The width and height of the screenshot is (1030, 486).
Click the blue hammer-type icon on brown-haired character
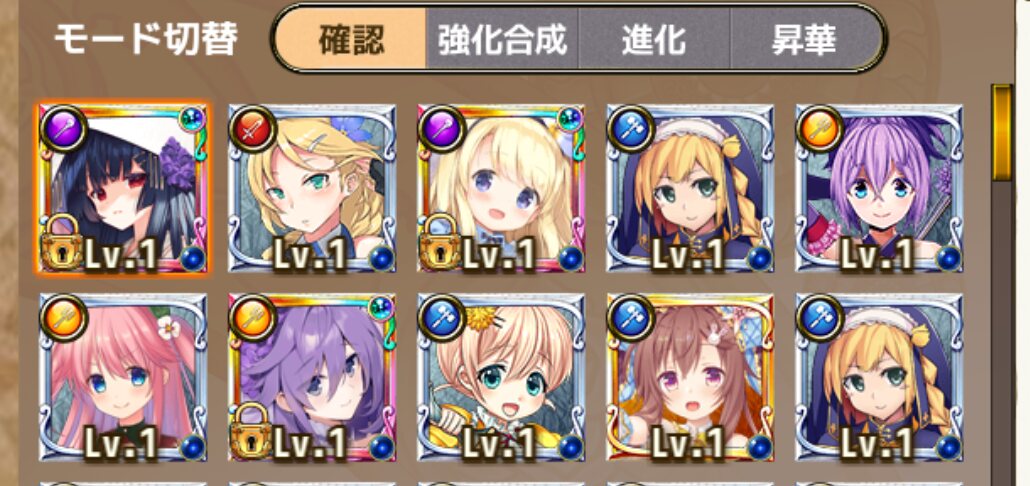631,318
